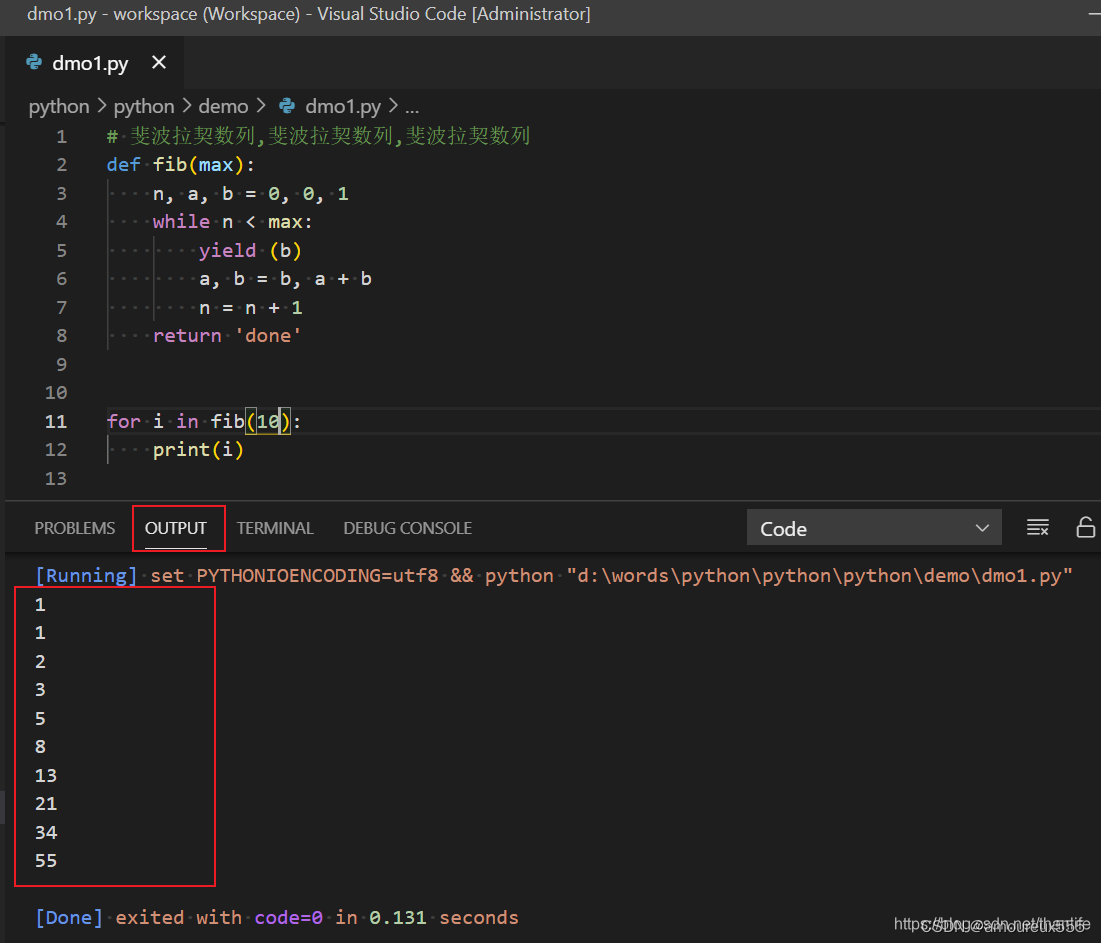Click the 'yield (b)' code line

click(x=250, y=251)
